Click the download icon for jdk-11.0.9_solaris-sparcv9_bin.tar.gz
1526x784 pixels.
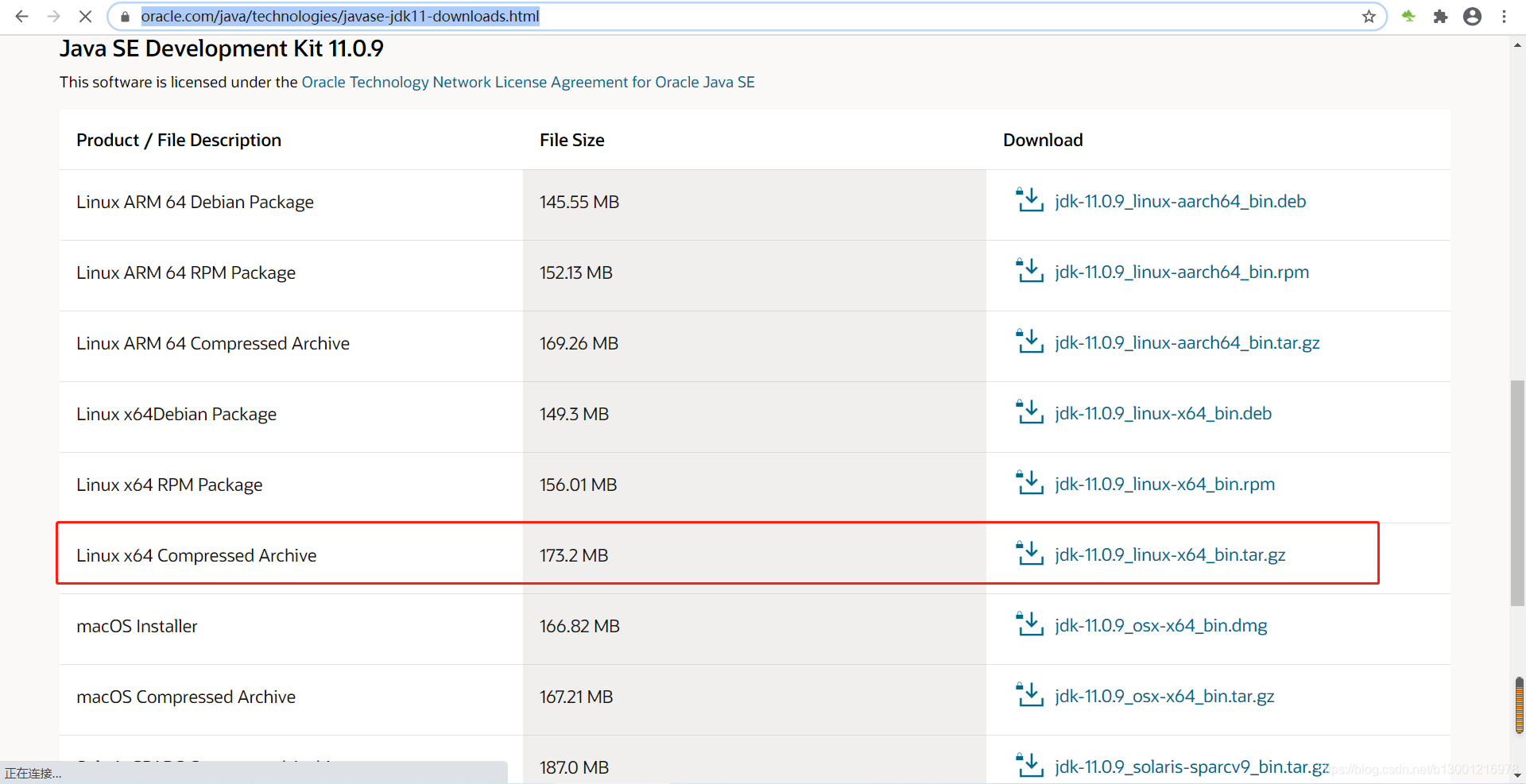pos(1029,766)
